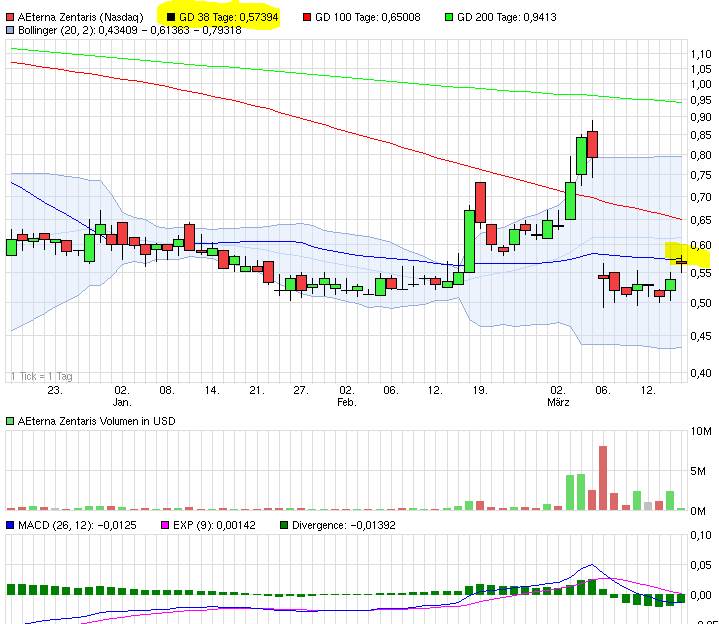Click the '02. Jan.' date axis label
The width and height of the screenshot is (719, 624).
[122, 396]
